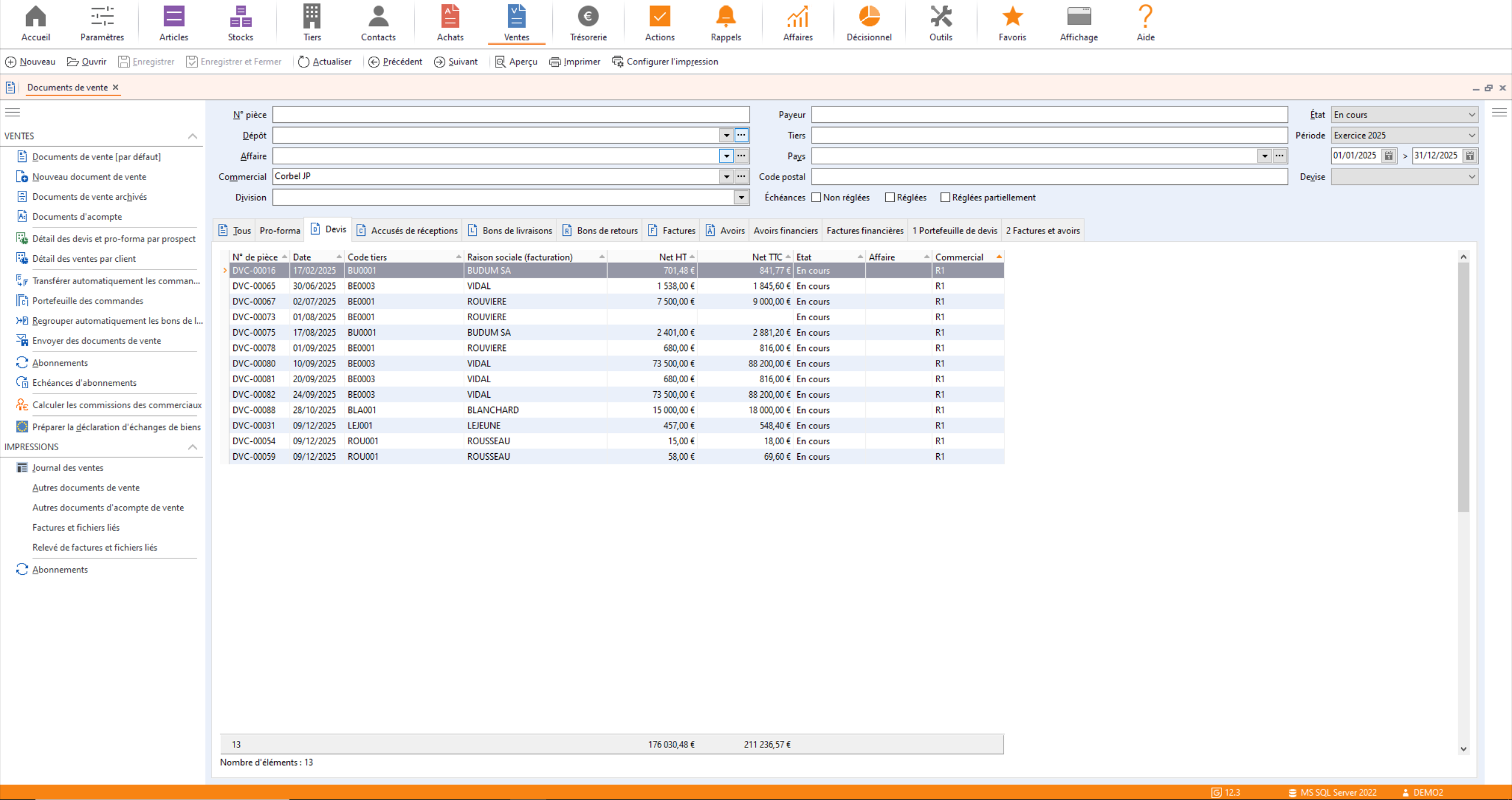Click Nouveau document de vente link
The height and width of the screenshot is (800, 1512).
(x=89, y=177)
